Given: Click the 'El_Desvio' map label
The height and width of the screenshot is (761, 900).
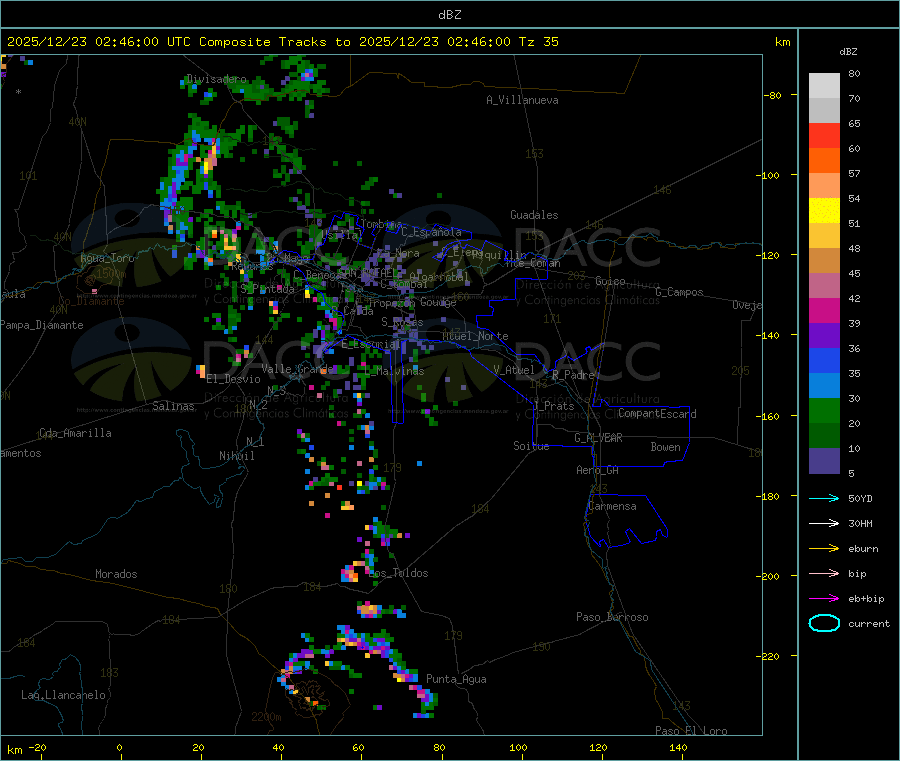Looking at the screenshot, I should 233,379.
